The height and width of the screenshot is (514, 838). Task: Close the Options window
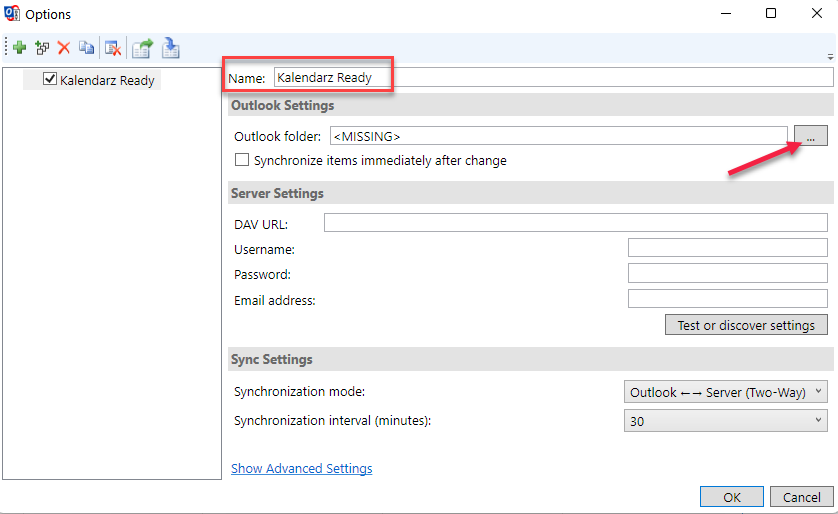817,13
